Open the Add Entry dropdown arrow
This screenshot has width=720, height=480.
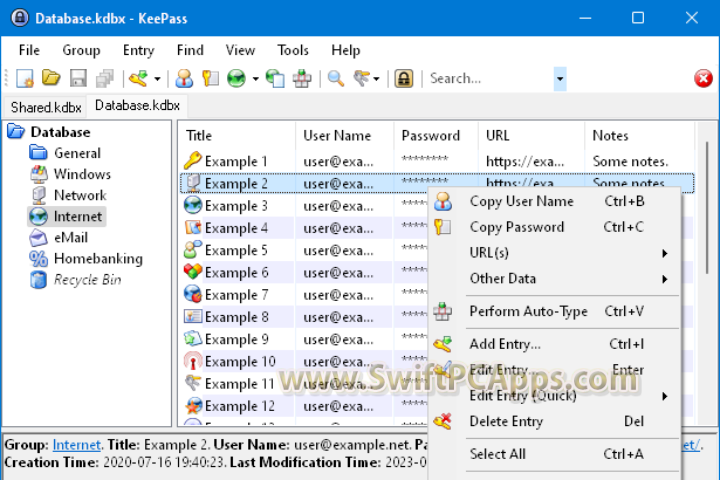point(158,79)
